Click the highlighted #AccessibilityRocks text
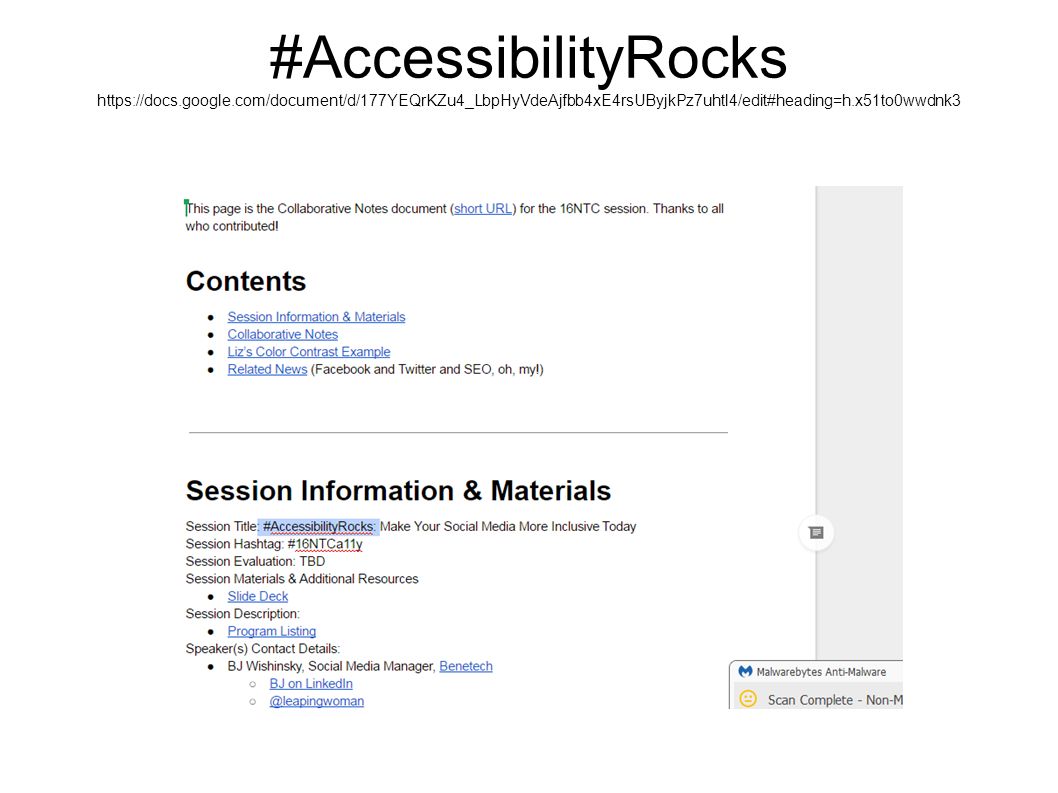Viewport: 1058px width, 793px height. point(318,526)
